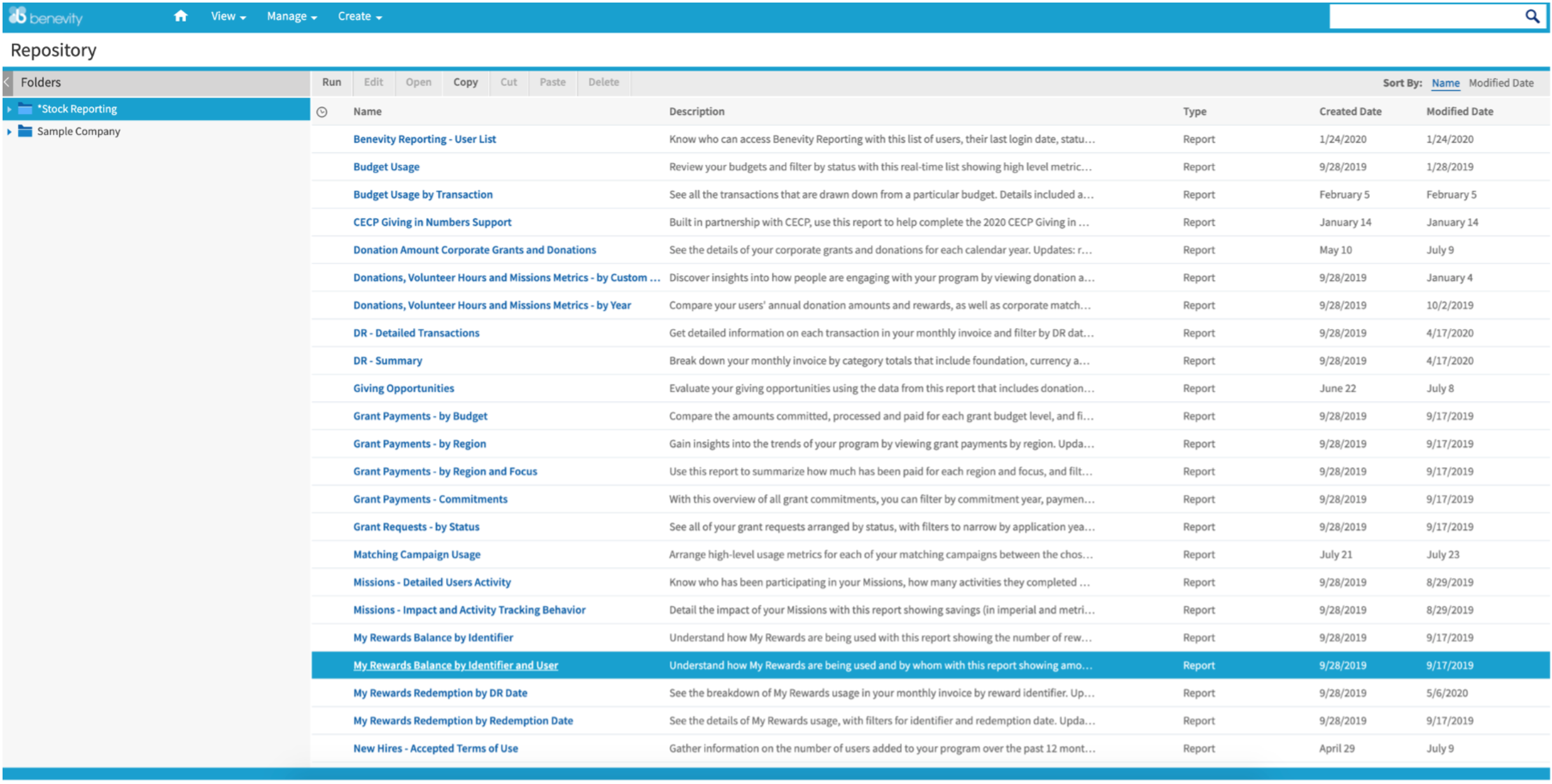Open the DR - Summary report
This screenshot has height=784, width=1552.
(388, 361)
